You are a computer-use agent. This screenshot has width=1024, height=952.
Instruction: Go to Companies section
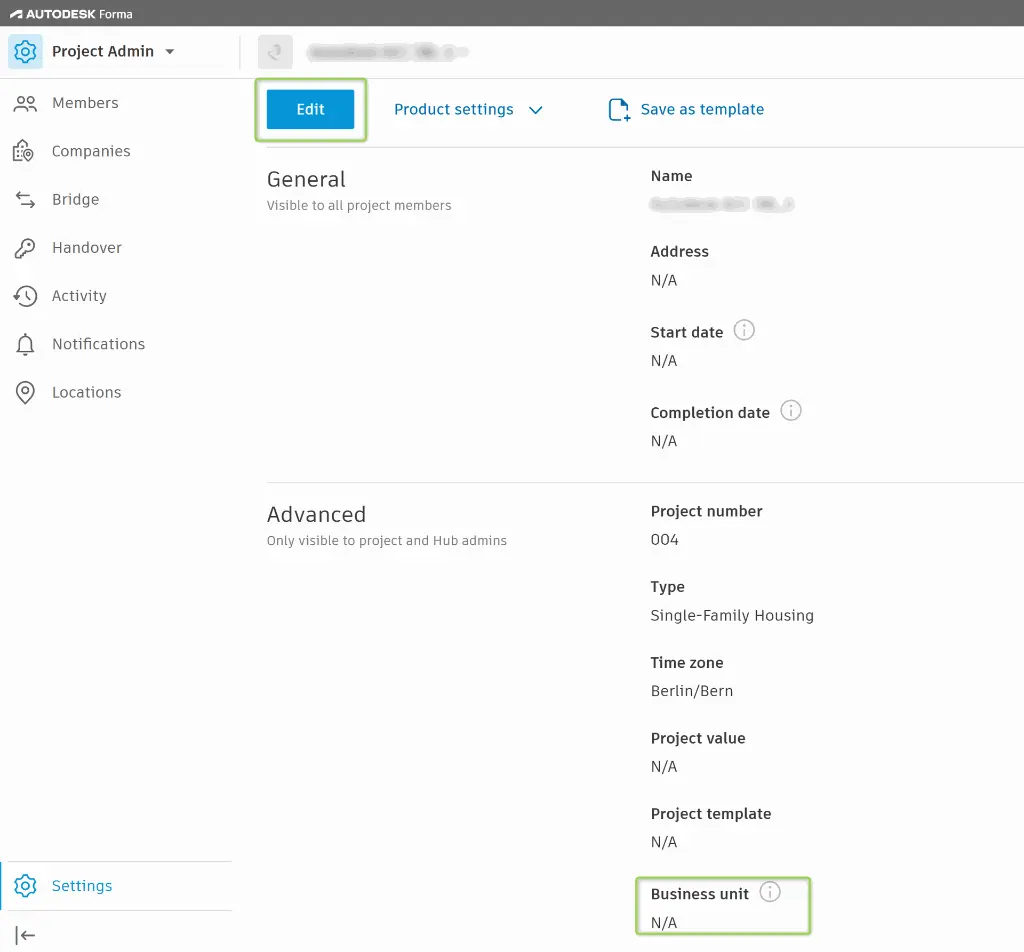tap(91, 151)
